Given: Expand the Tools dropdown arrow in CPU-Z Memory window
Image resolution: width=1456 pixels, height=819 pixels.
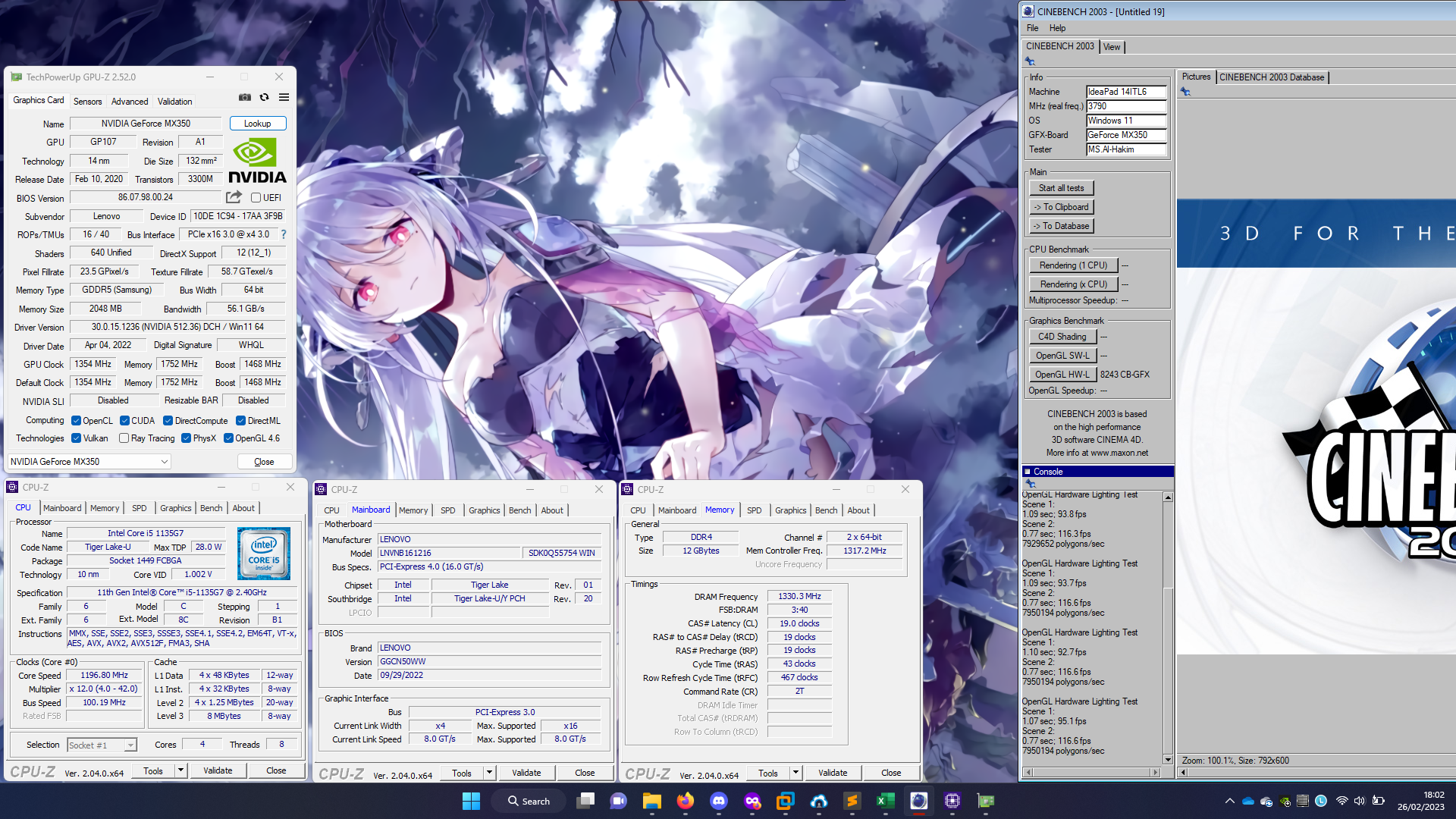Looking at the screenshot, I should coord(795,773).
